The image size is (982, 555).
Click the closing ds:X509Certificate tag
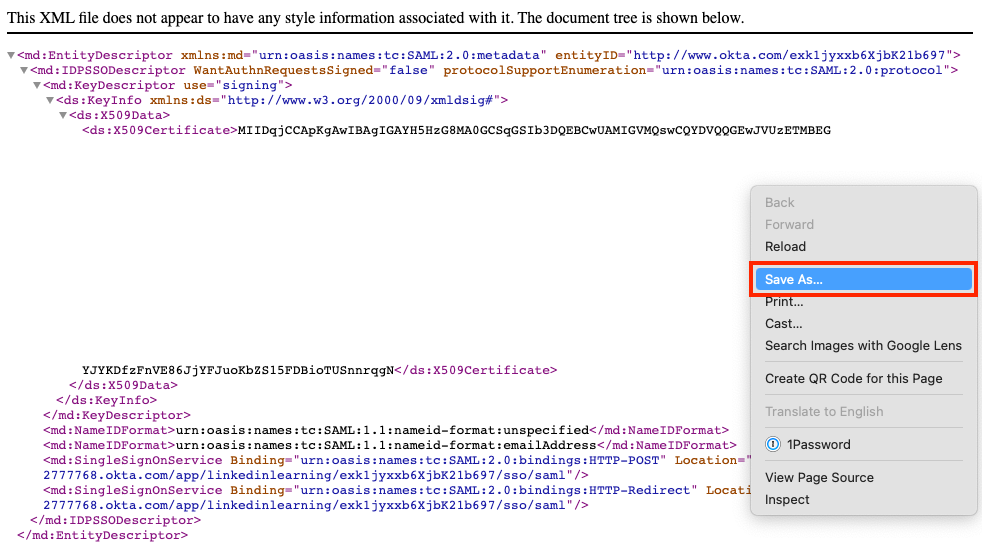[476, 371]
